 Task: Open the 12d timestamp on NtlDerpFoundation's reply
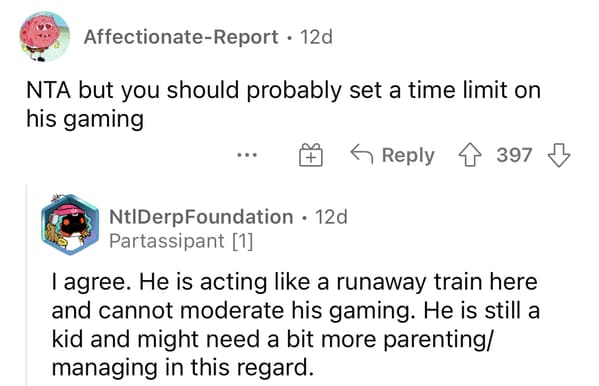[331, 217]
